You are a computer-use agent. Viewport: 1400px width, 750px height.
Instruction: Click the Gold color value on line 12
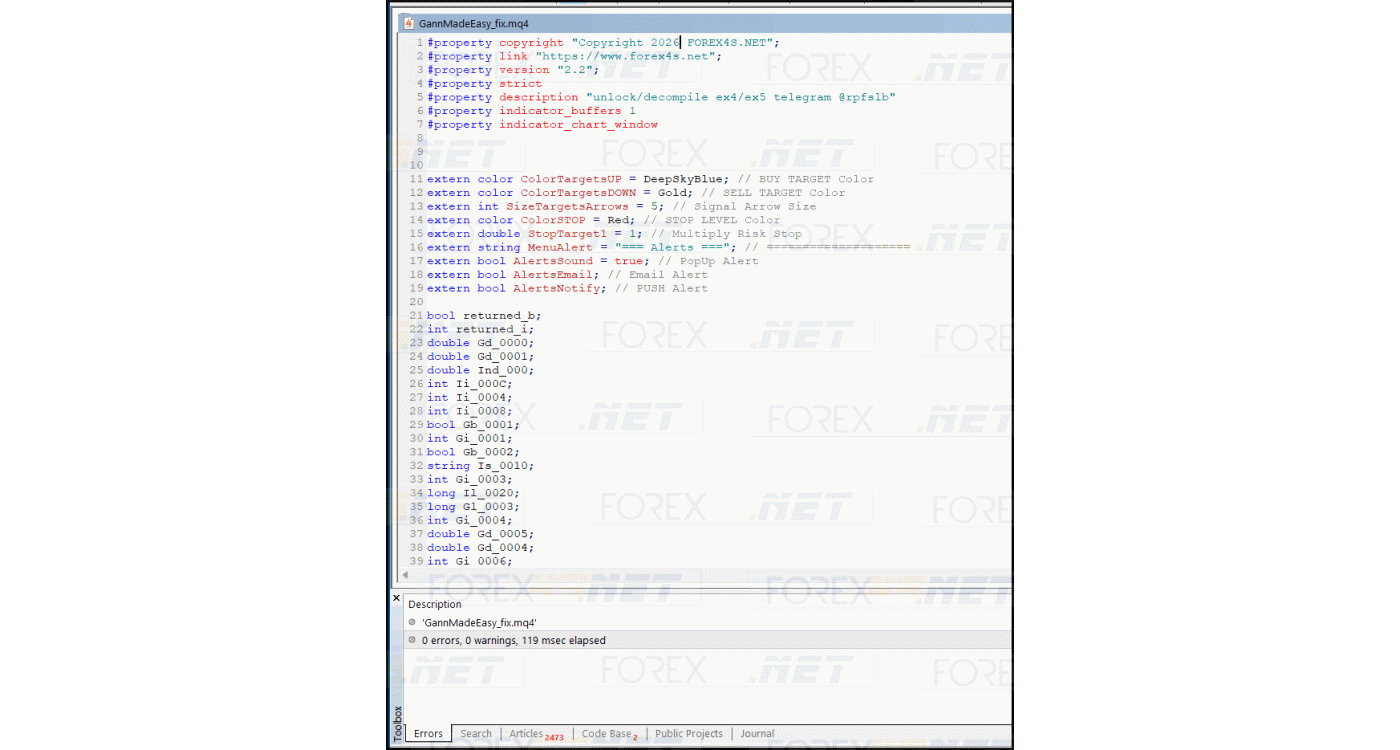[x=671, y=193]
